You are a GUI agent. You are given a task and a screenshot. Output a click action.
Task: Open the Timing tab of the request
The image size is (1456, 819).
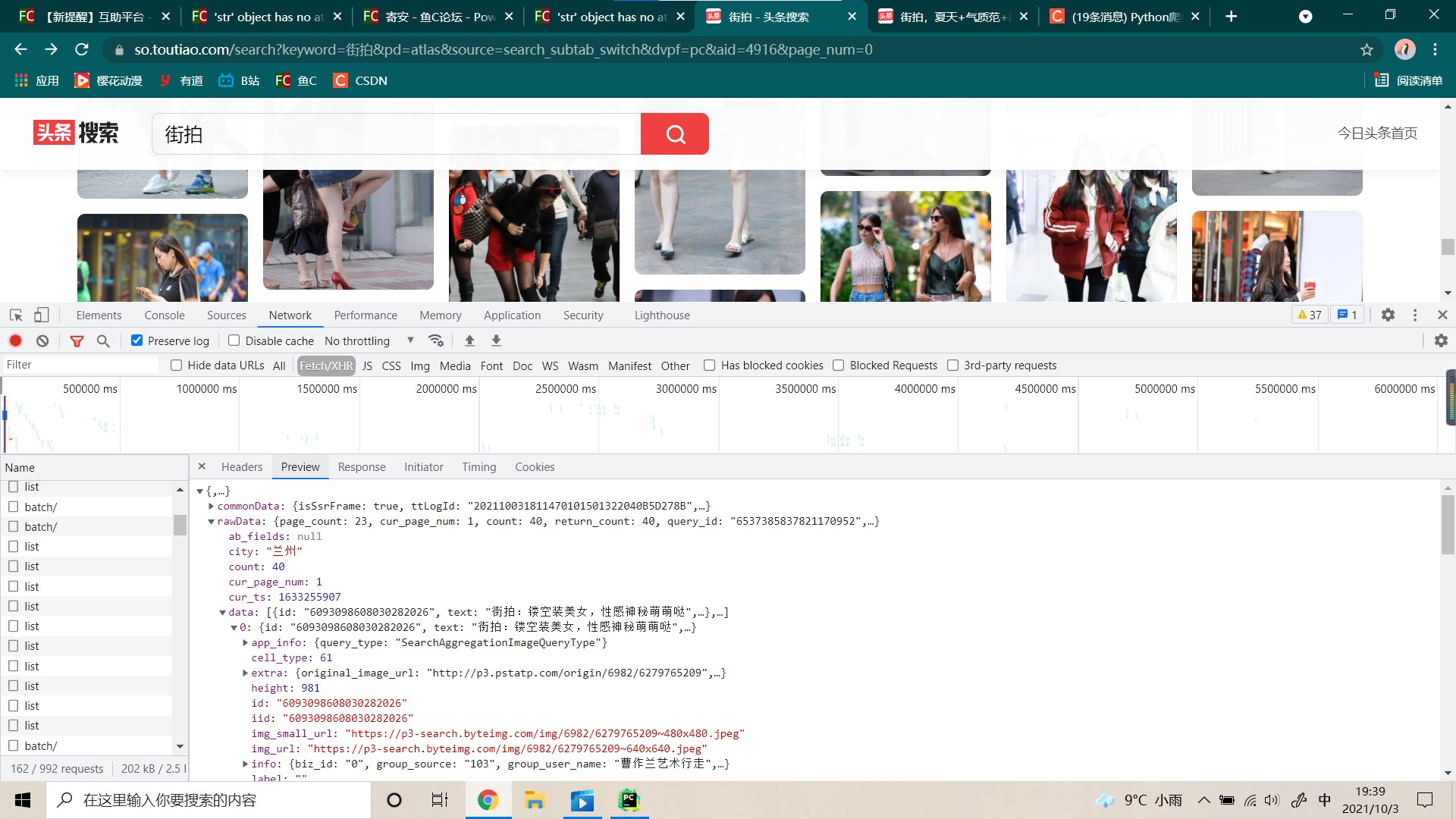pos(479,467)
